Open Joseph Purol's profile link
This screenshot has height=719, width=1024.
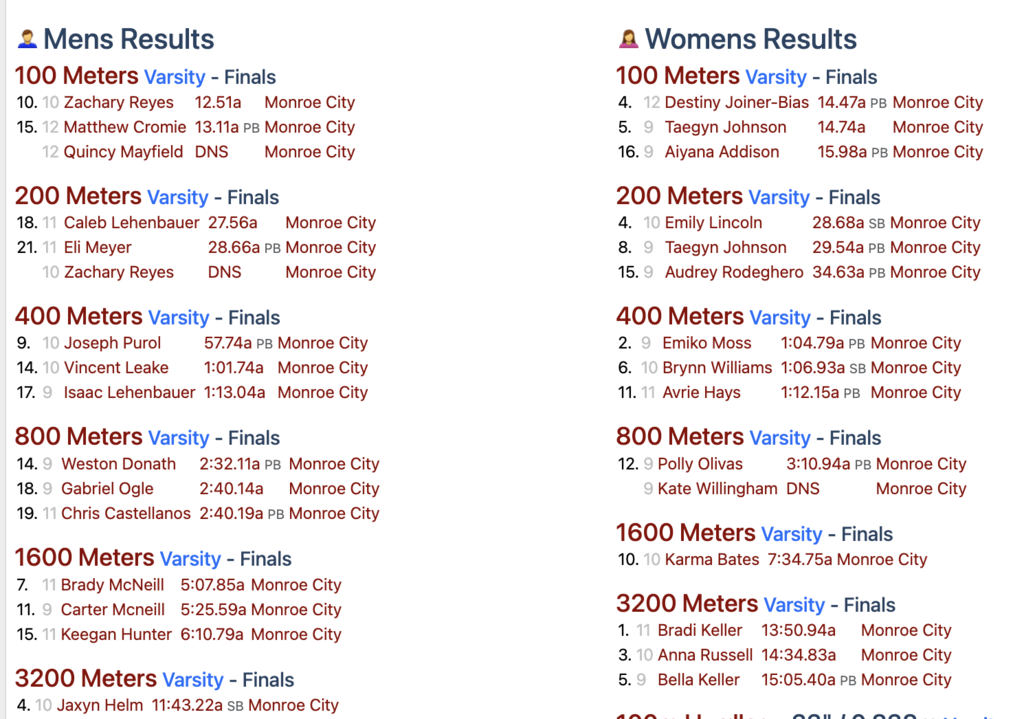pyautogui.click(x=112, y=343)
